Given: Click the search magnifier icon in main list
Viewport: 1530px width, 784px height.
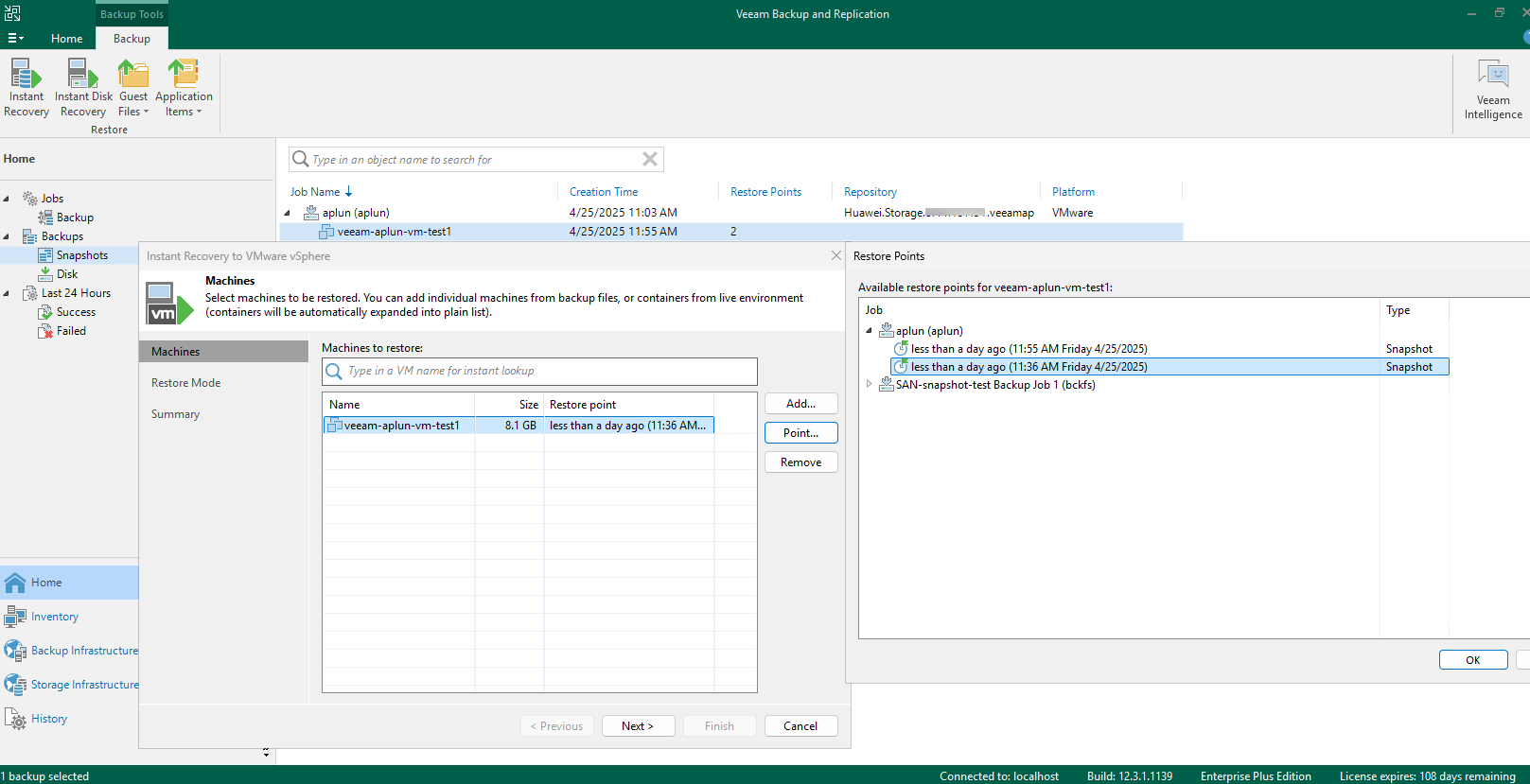Looking at the screenshot, I should coord(300,159).
